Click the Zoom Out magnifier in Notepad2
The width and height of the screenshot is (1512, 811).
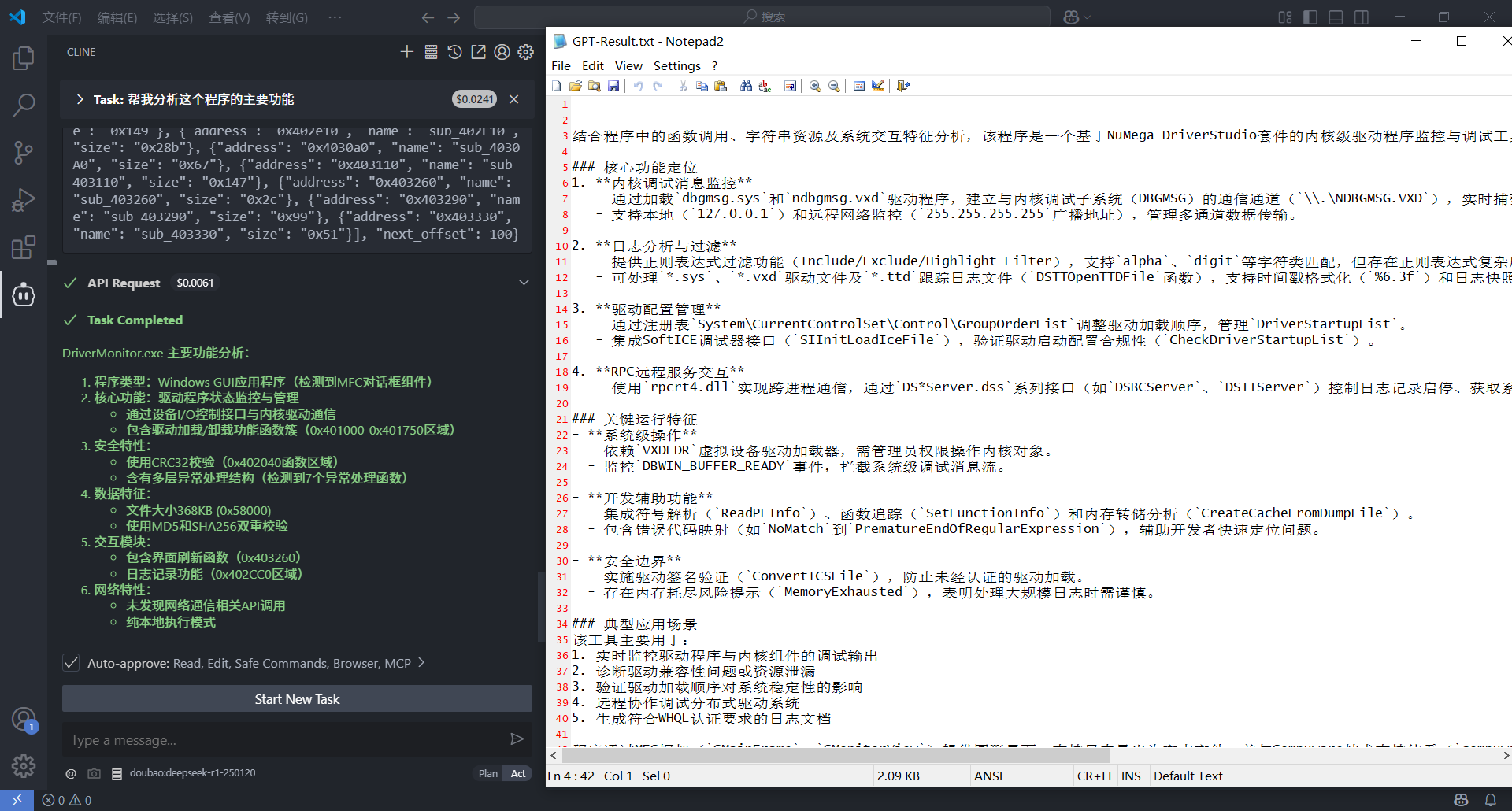(834, 86)
